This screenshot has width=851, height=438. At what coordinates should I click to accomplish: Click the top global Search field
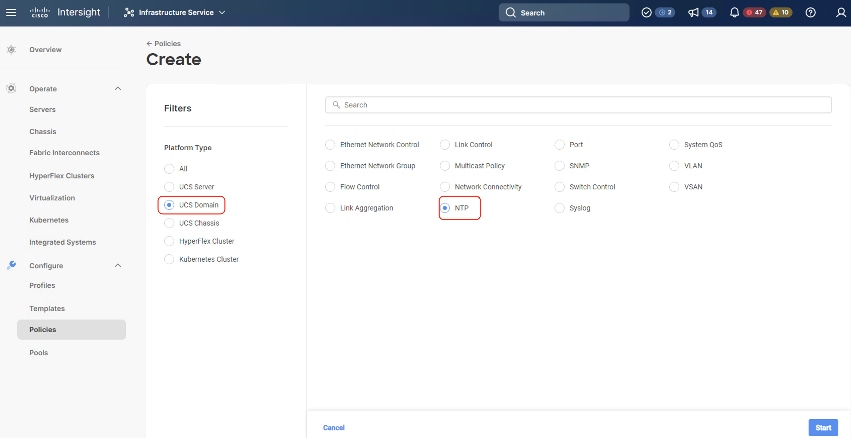pyautogui.click(x=564, y=12)
